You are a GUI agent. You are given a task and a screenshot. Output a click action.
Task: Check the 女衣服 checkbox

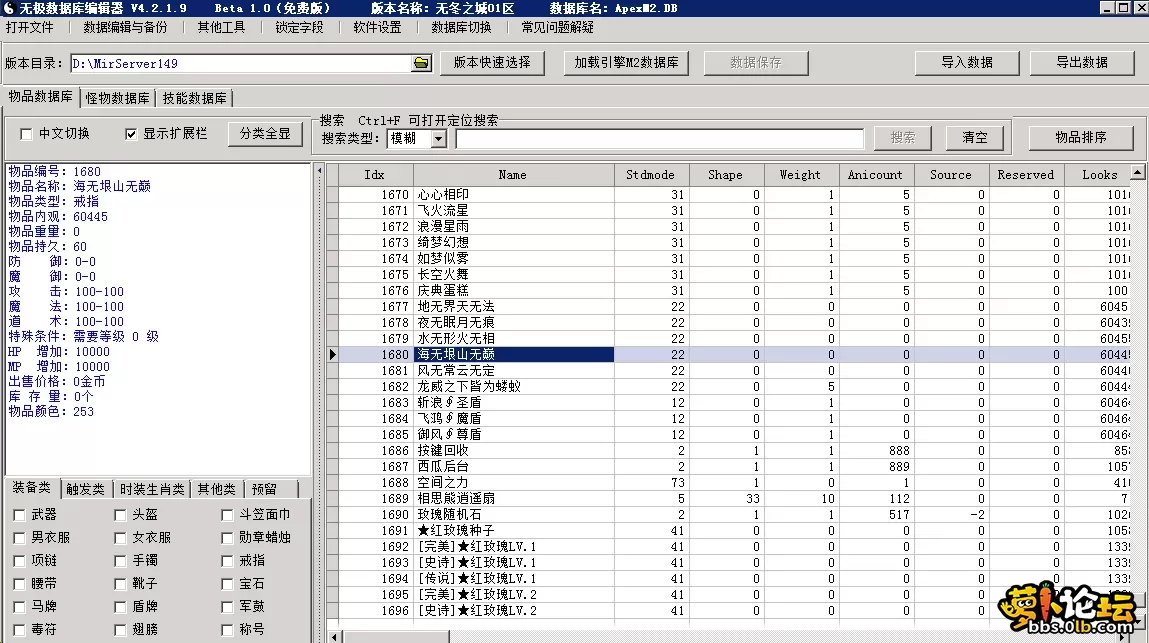coord(121,538)
